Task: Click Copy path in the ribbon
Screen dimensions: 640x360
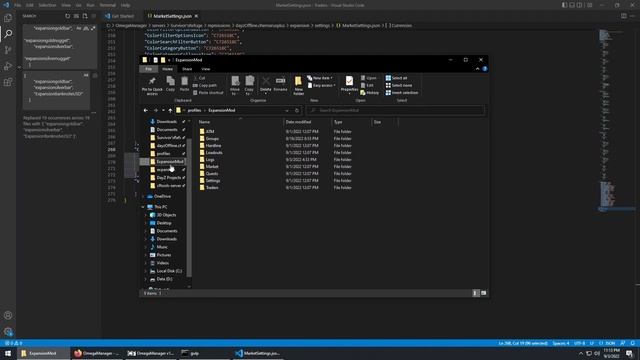Action: tap(205, 85)
